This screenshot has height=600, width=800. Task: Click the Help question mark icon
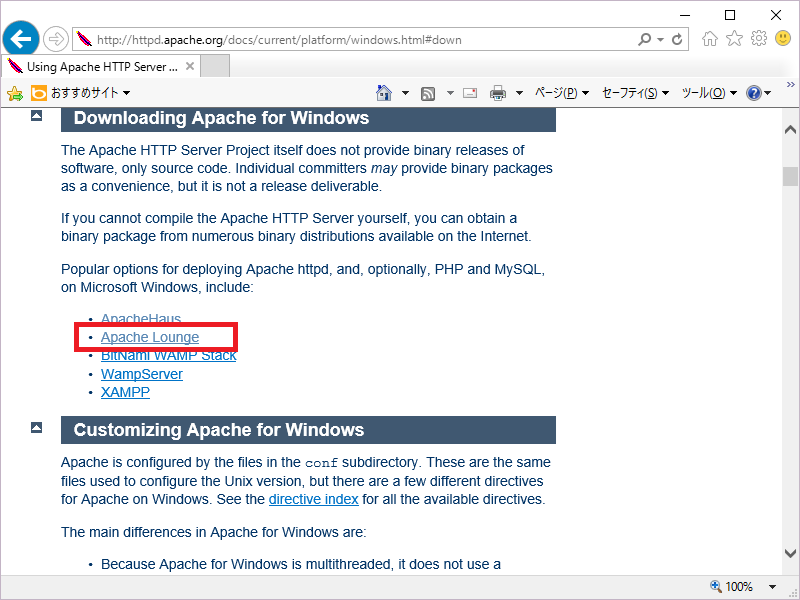(754, 93)
